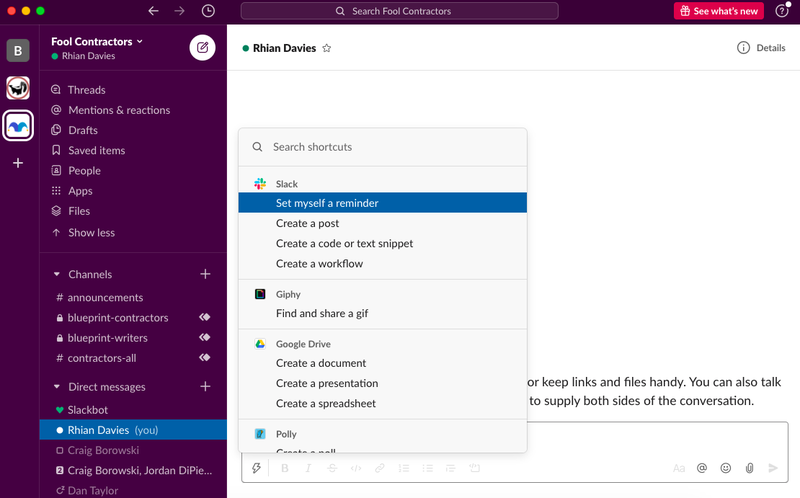Insert a code block
800x498 pixels.
(x=474, y=468)
